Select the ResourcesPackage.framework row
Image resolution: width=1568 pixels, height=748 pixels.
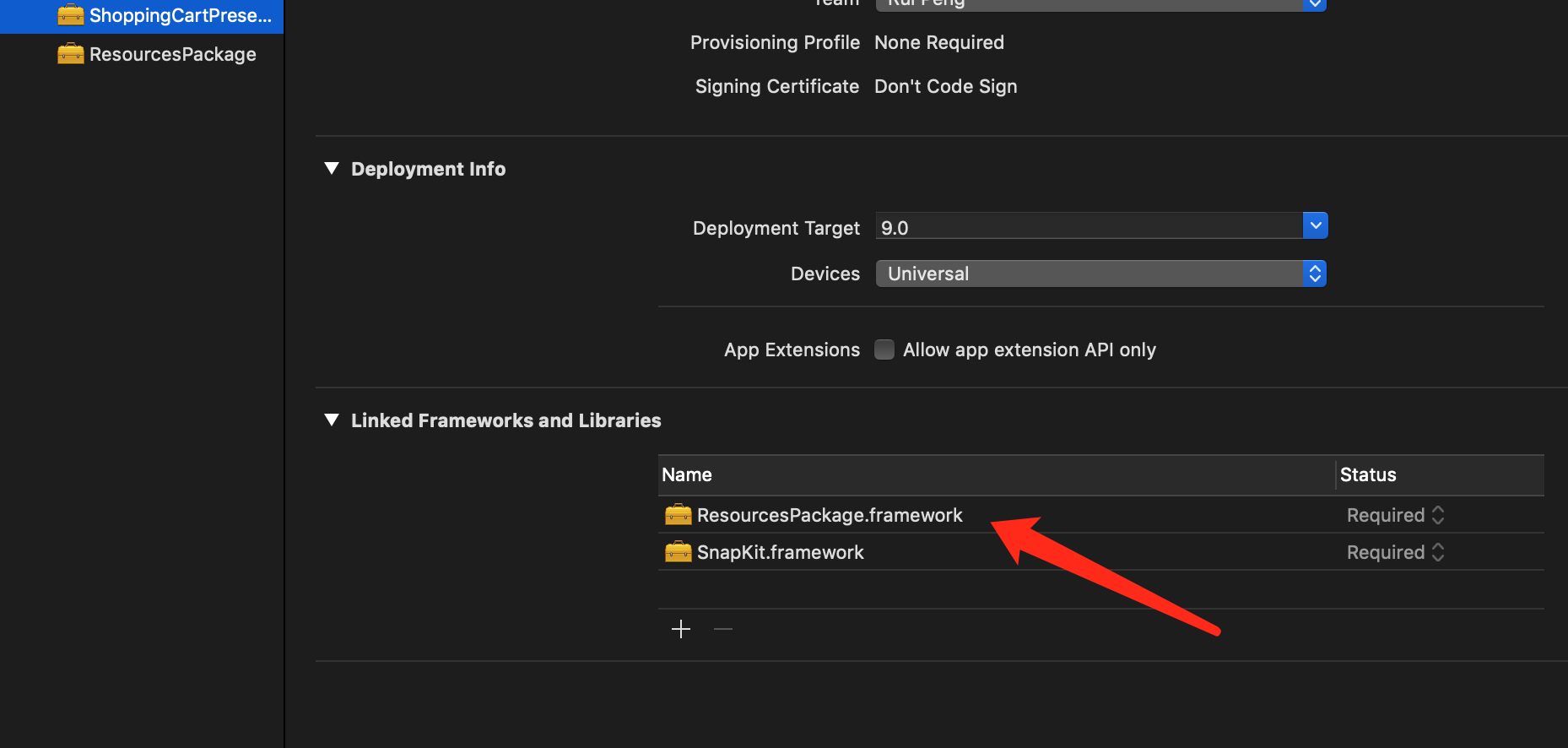tap(1101, 515)
